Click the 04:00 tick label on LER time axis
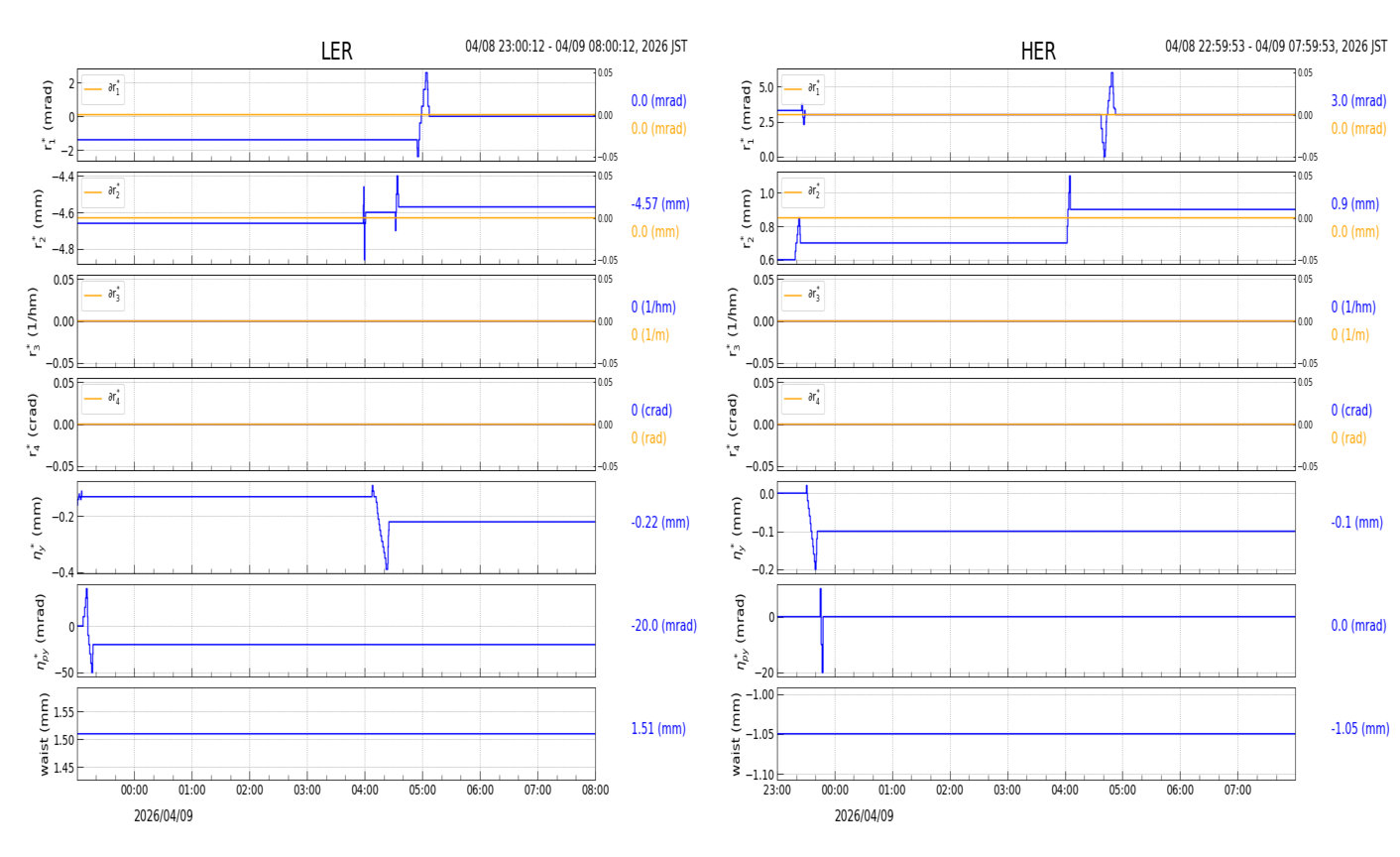1400x857 pixels. 365,791
